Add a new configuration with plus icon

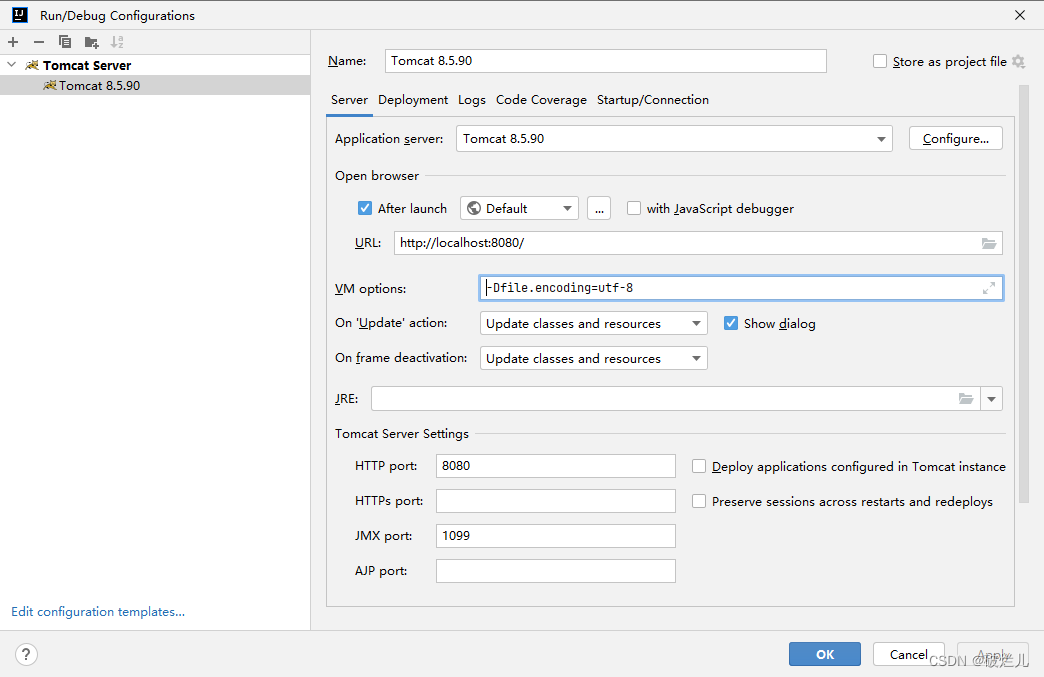point(13,42)
